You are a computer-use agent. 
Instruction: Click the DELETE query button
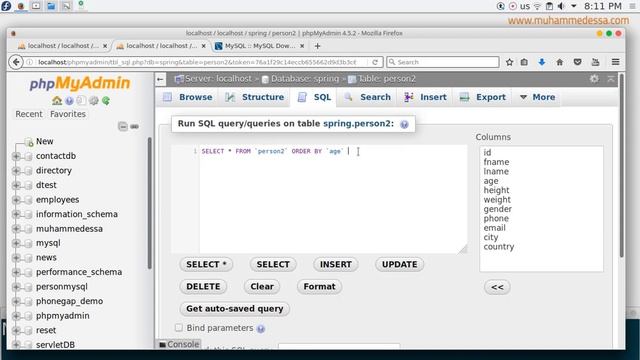point(203,287)
